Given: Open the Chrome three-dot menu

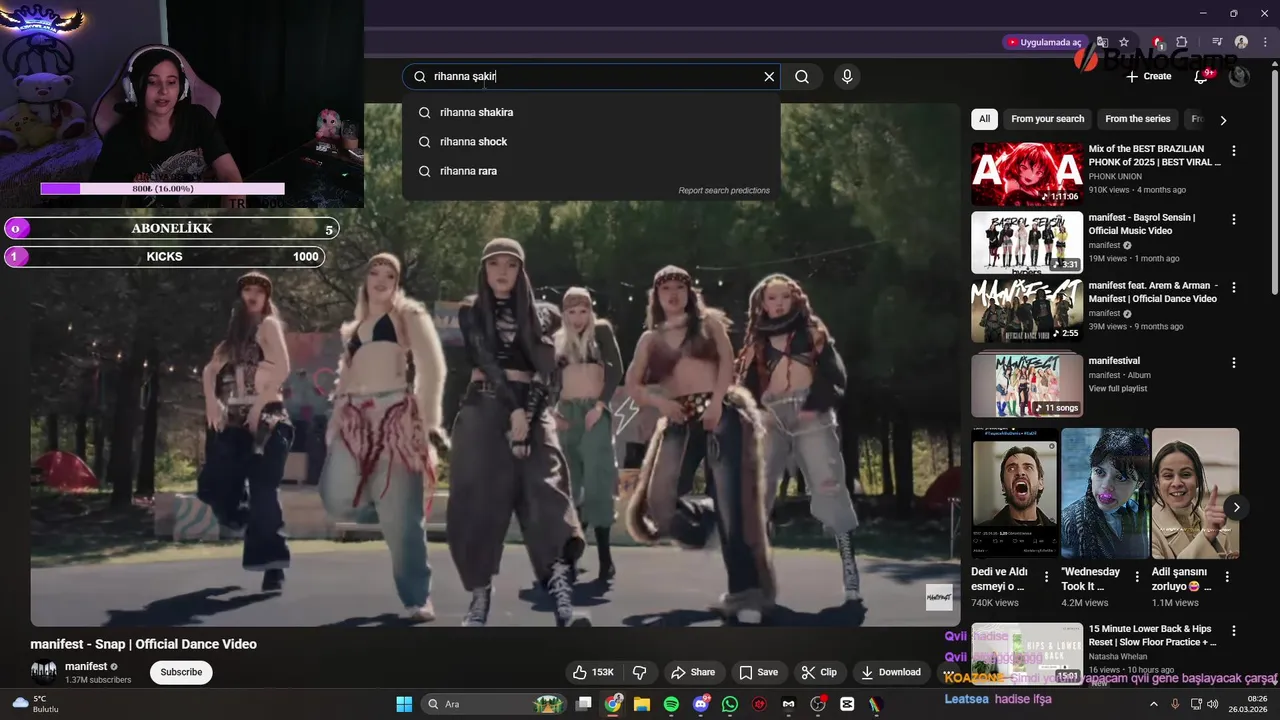Looking at the screenshot, I should click(x=1265, y=42).
